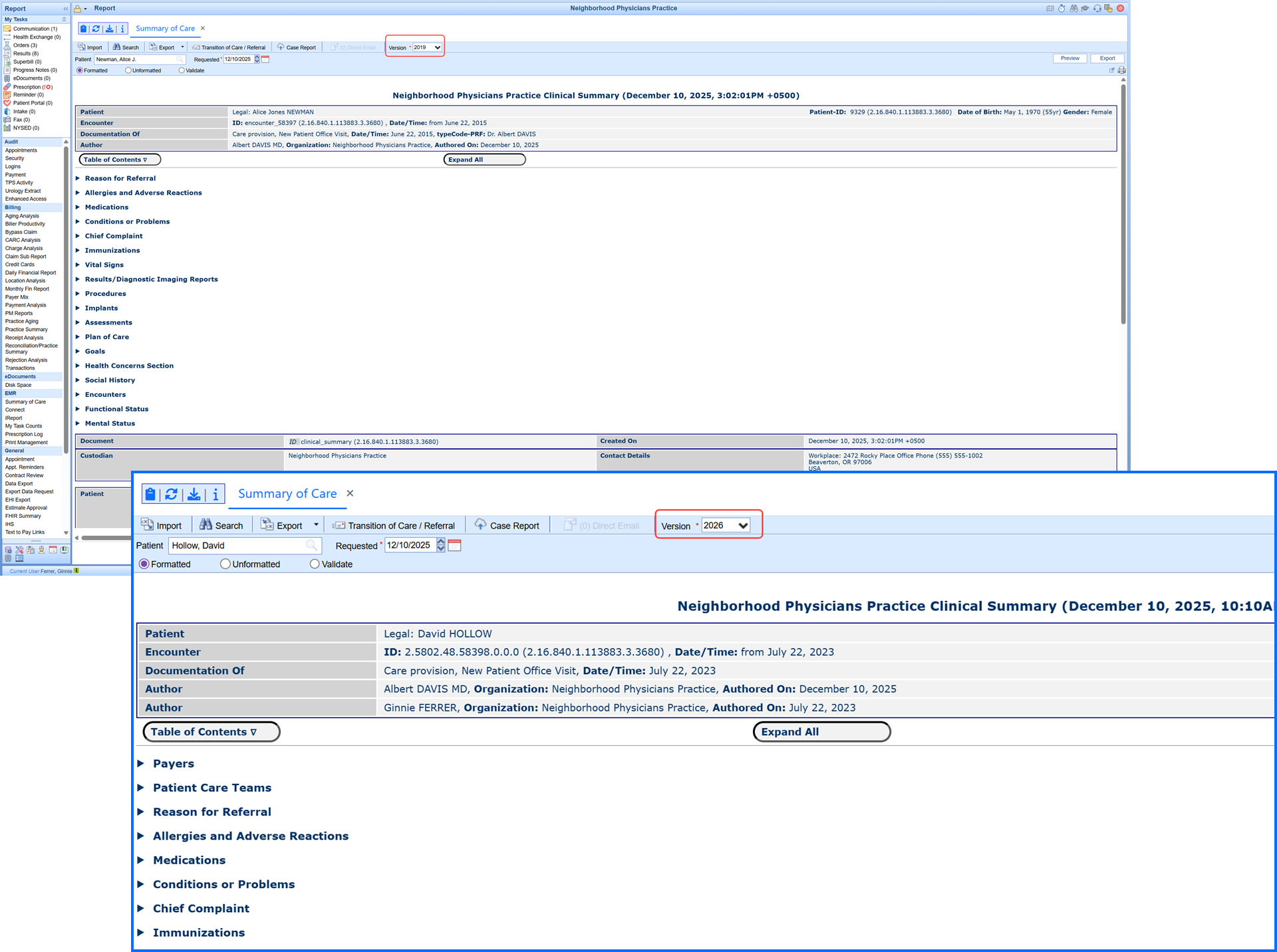Choose the Formatted radio option in the upper panel
Image resolution: width=1277 pixels, height=952 pixels.
[x=80, y=70]
